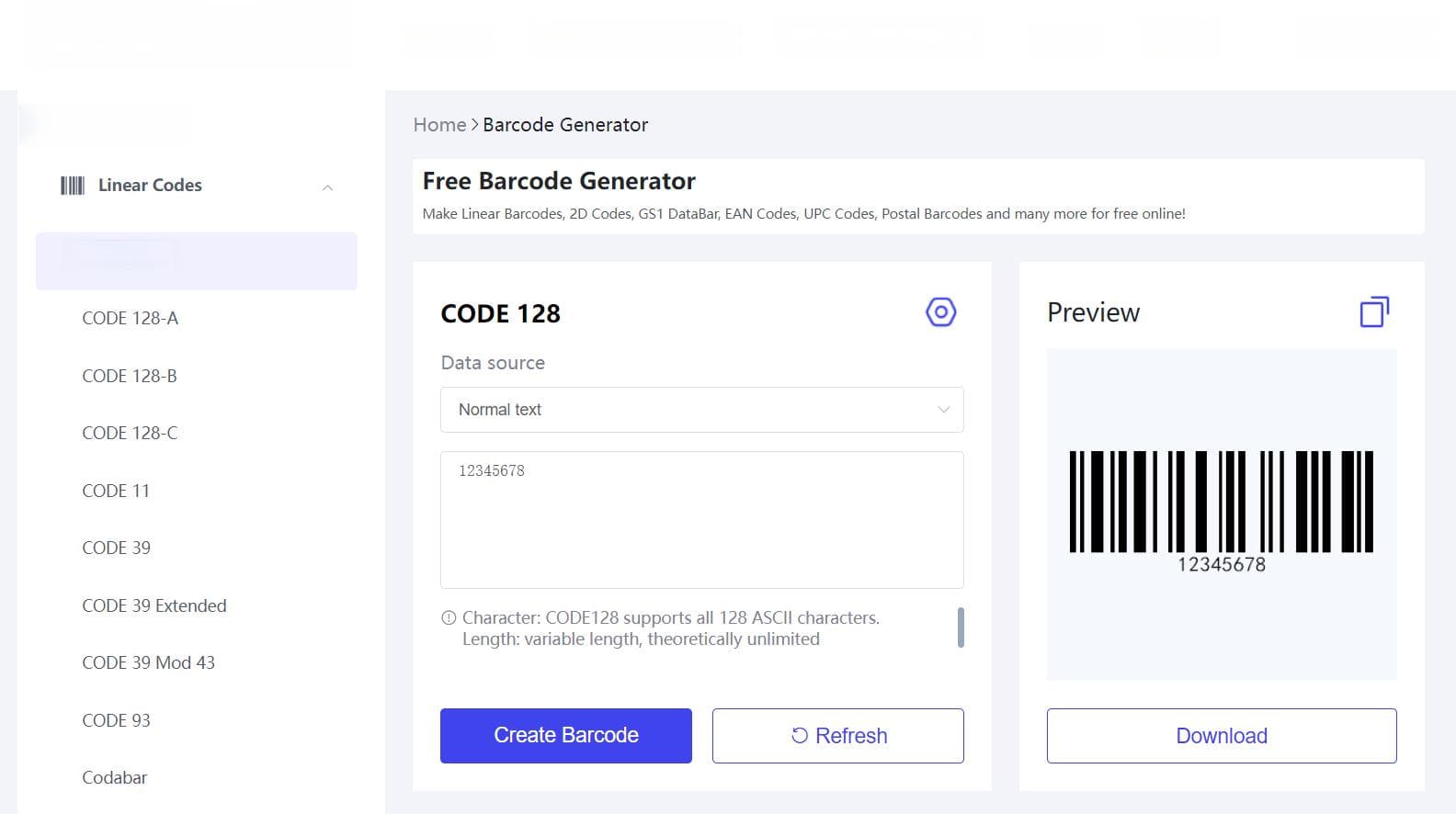Click the Download button
The image size is (1456, 814).
pyautogui.click(x=1221, y=736)
